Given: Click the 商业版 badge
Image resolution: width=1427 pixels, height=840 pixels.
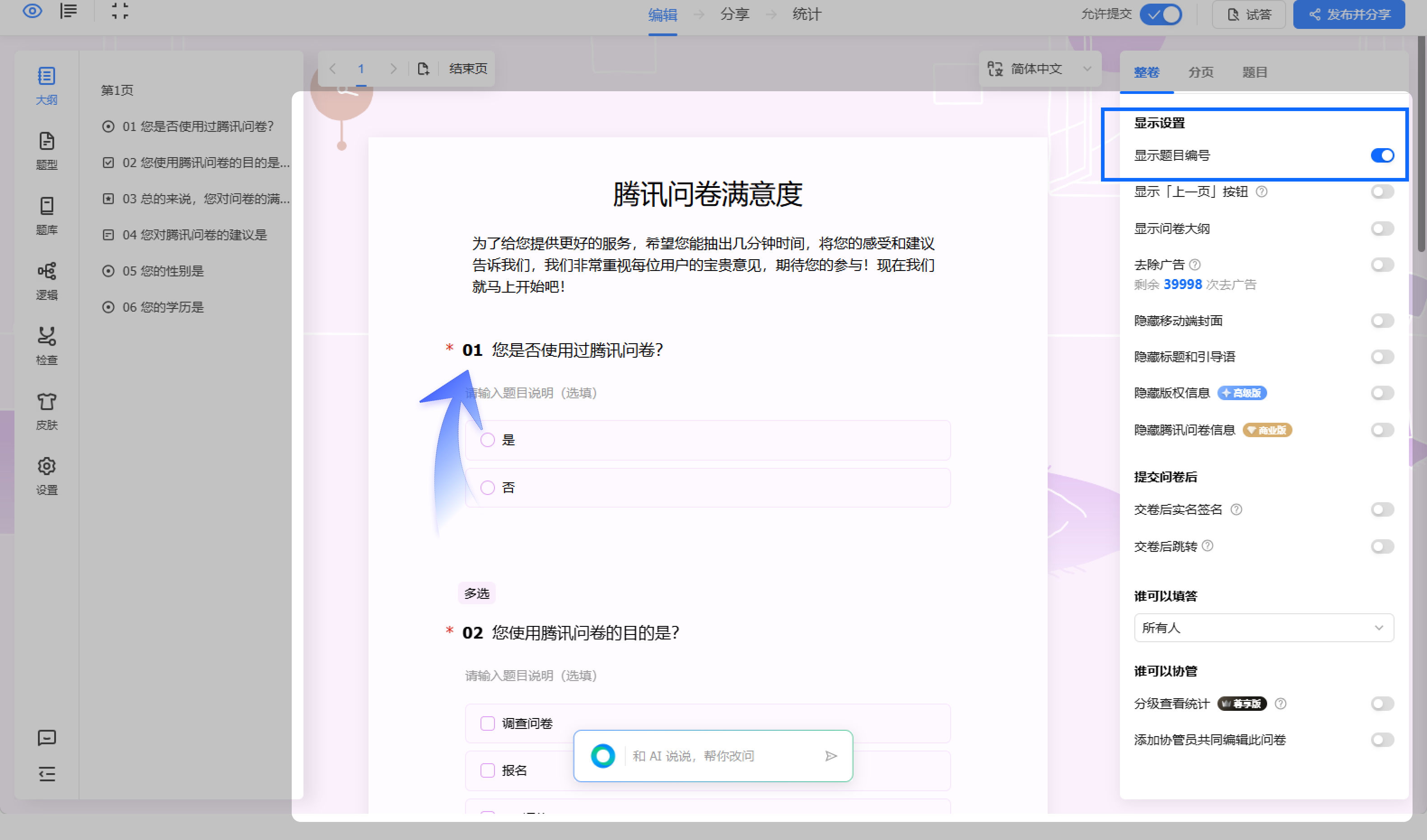Looking at the screenshot, I should tap(1267, 430).
